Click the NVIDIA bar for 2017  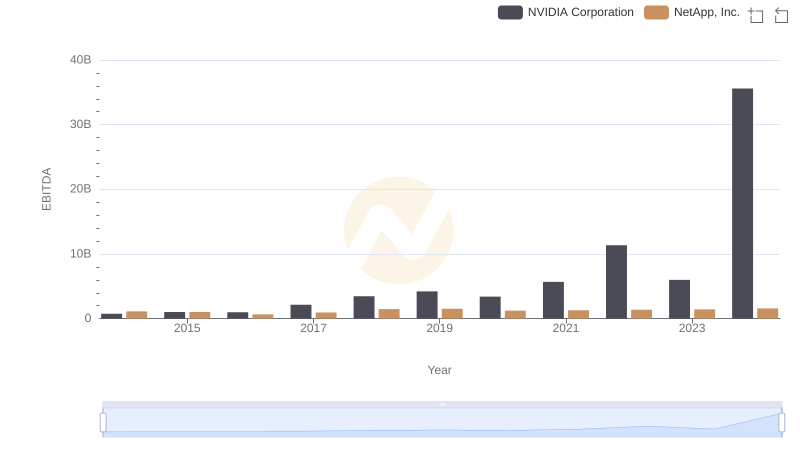pyautogui.click(x=301, y=312)
